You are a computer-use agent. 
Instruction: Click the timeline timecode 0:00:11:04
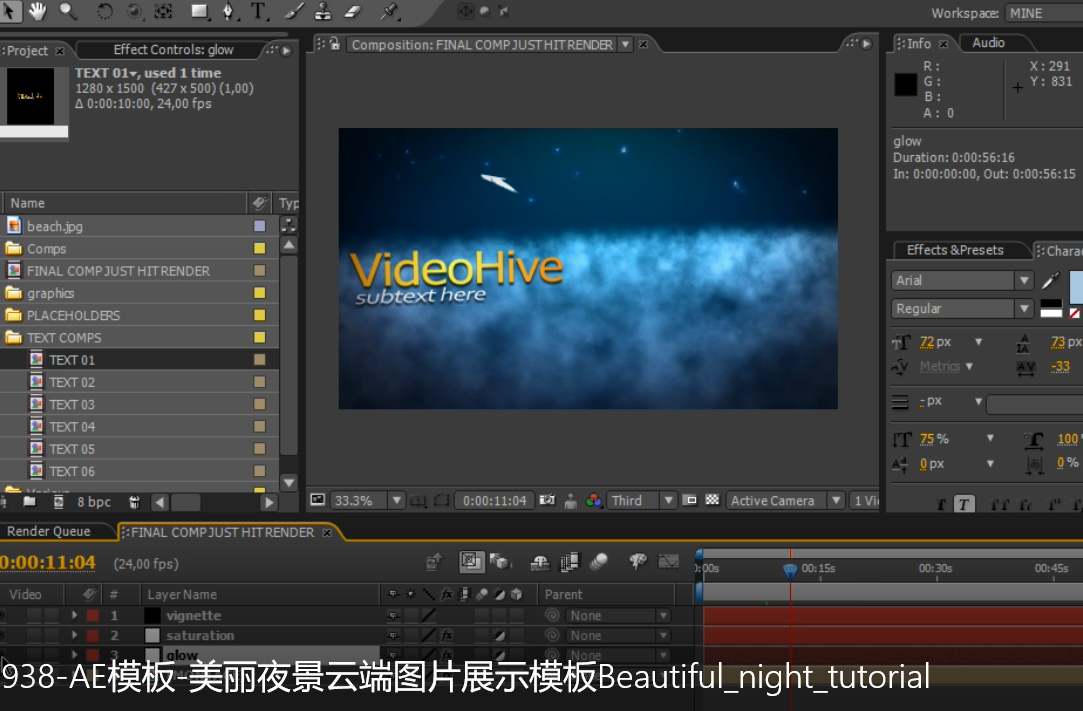[x=48, y=562]
